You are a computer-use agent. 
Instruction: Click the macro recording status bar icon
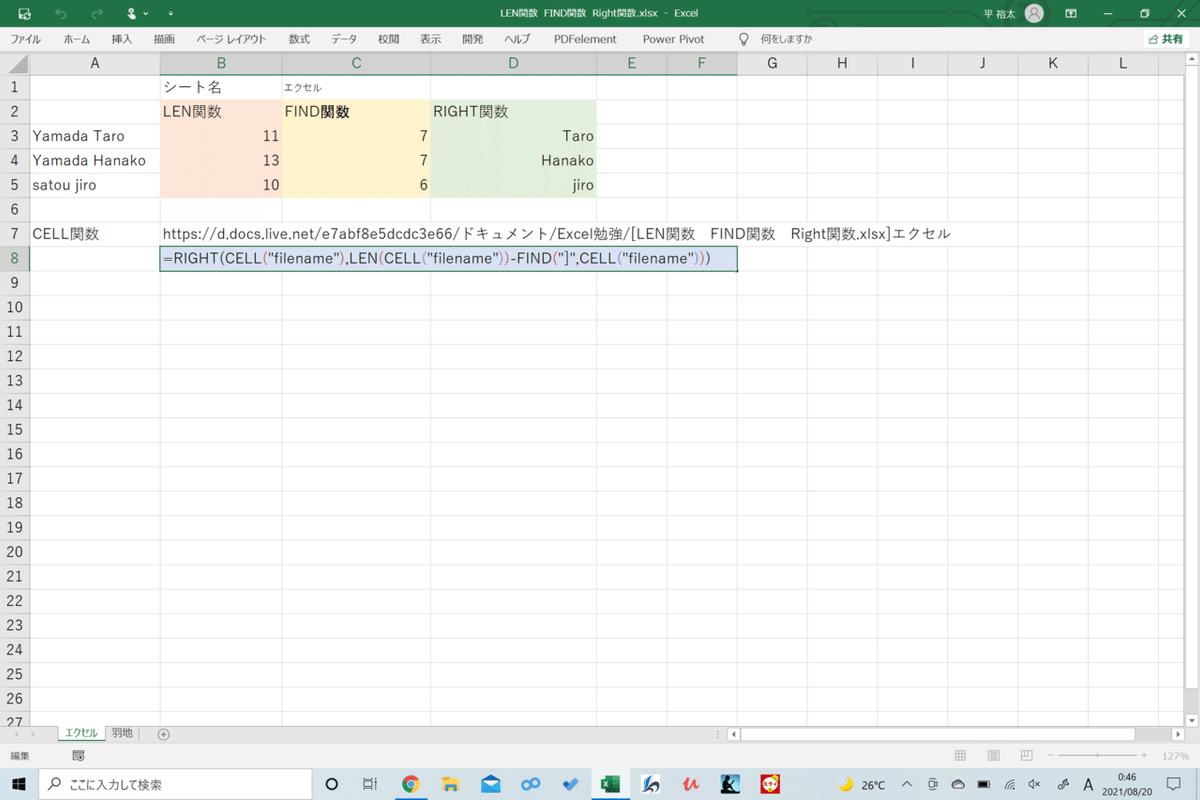(x=78, y=756)
